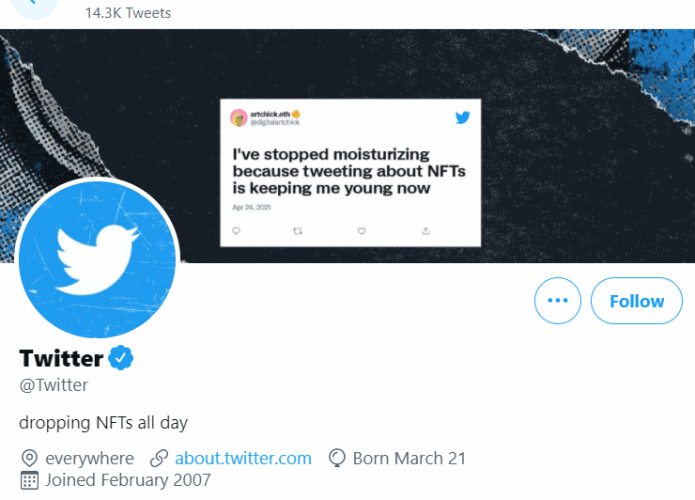Click the artchick.eth avatar in banner tweet

click(x=238, y=118)
